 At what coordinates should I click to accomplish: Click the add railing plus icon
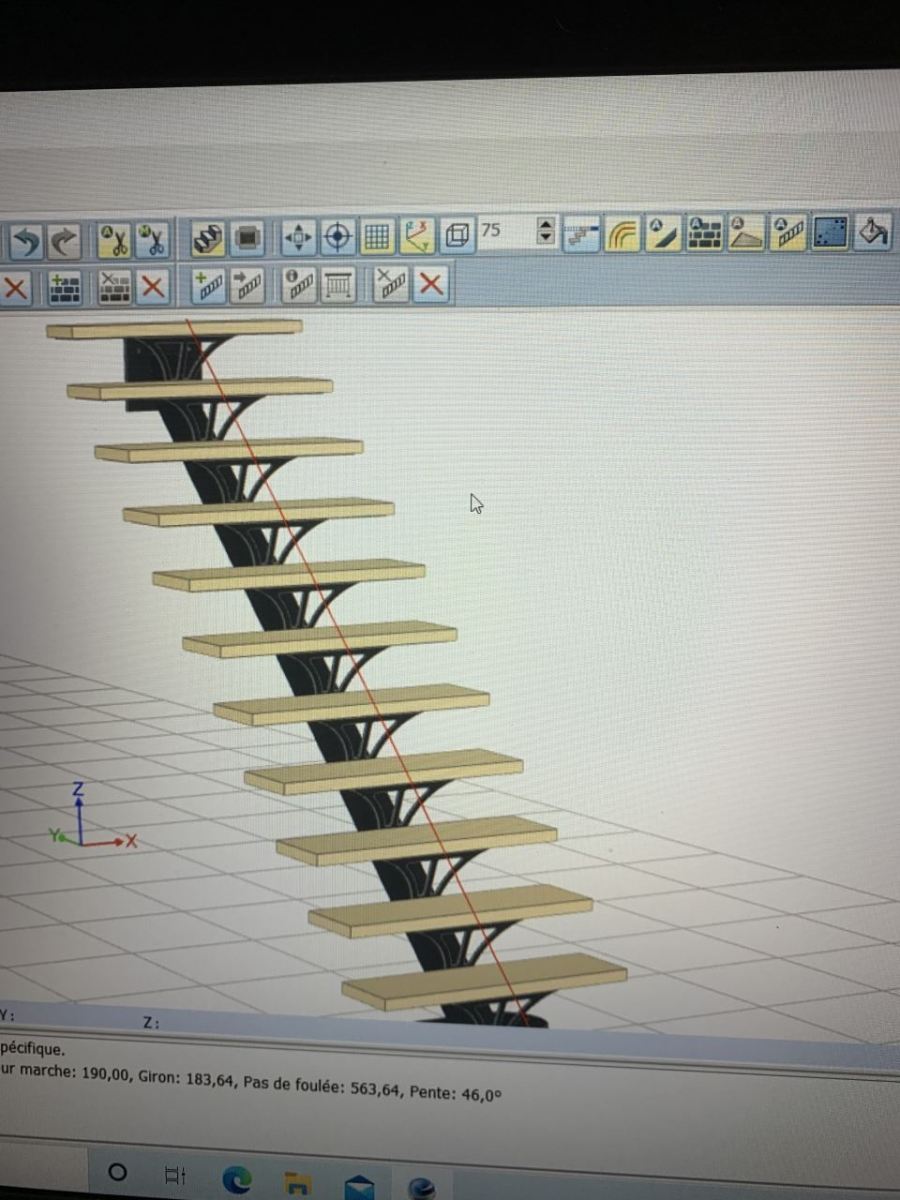pos(209,287)
